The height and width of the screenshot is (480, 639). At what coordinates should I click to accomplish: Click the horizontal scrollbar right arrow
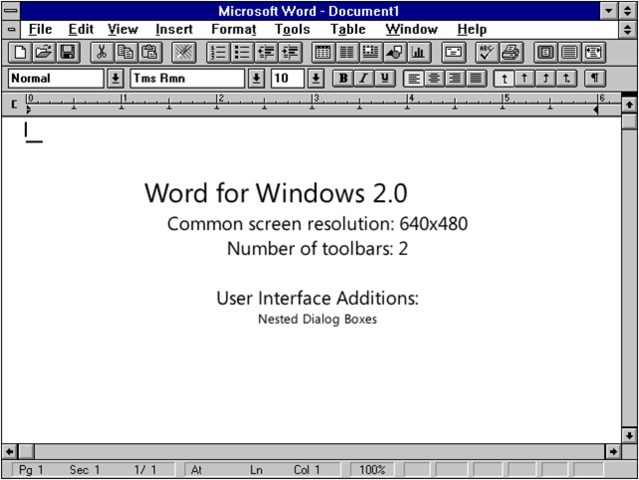[x=613, y=451]
